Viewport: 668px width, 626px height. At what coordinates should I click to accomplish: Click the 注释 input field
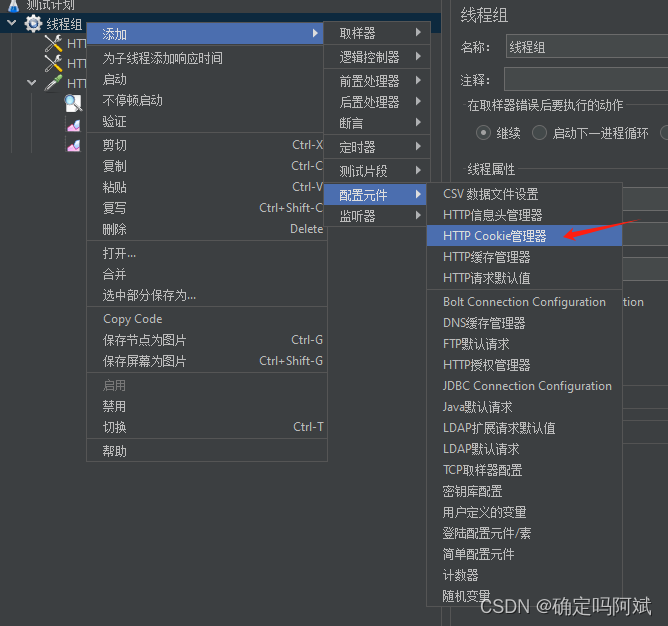click(586, 79)
